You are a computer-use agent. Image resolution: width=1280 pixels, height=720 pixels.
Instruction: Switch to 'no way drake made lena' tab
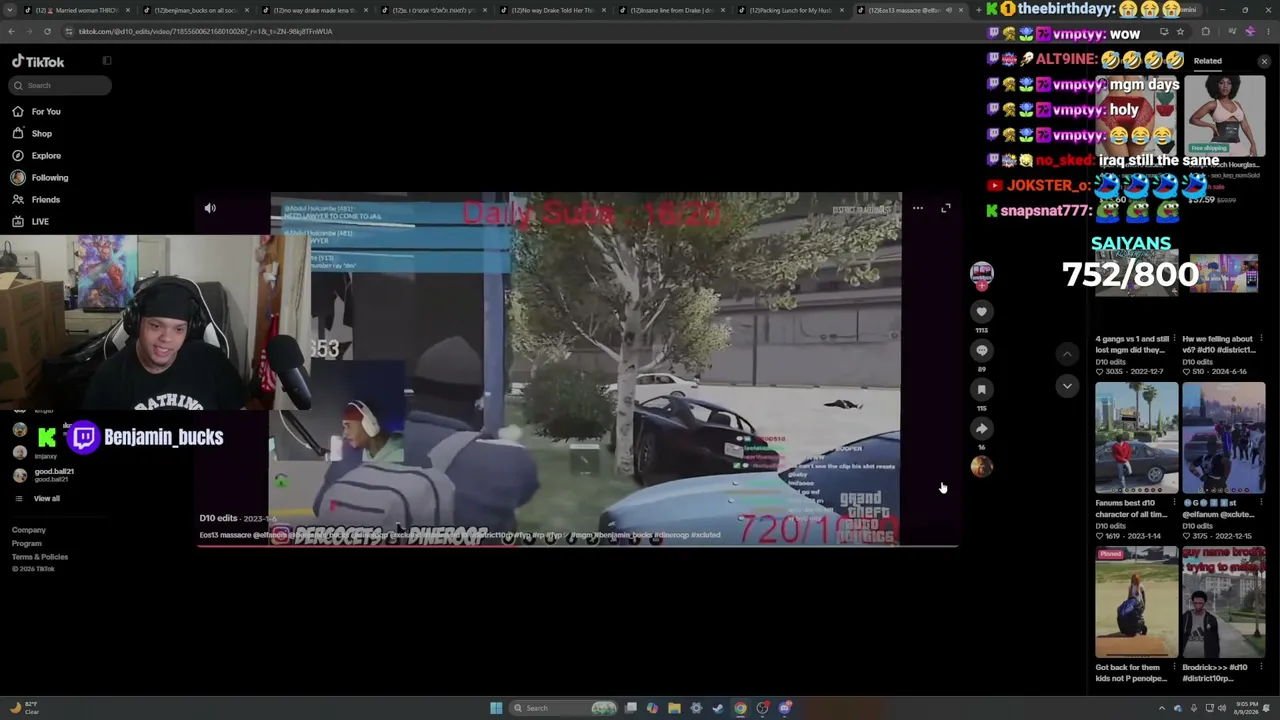315,10
